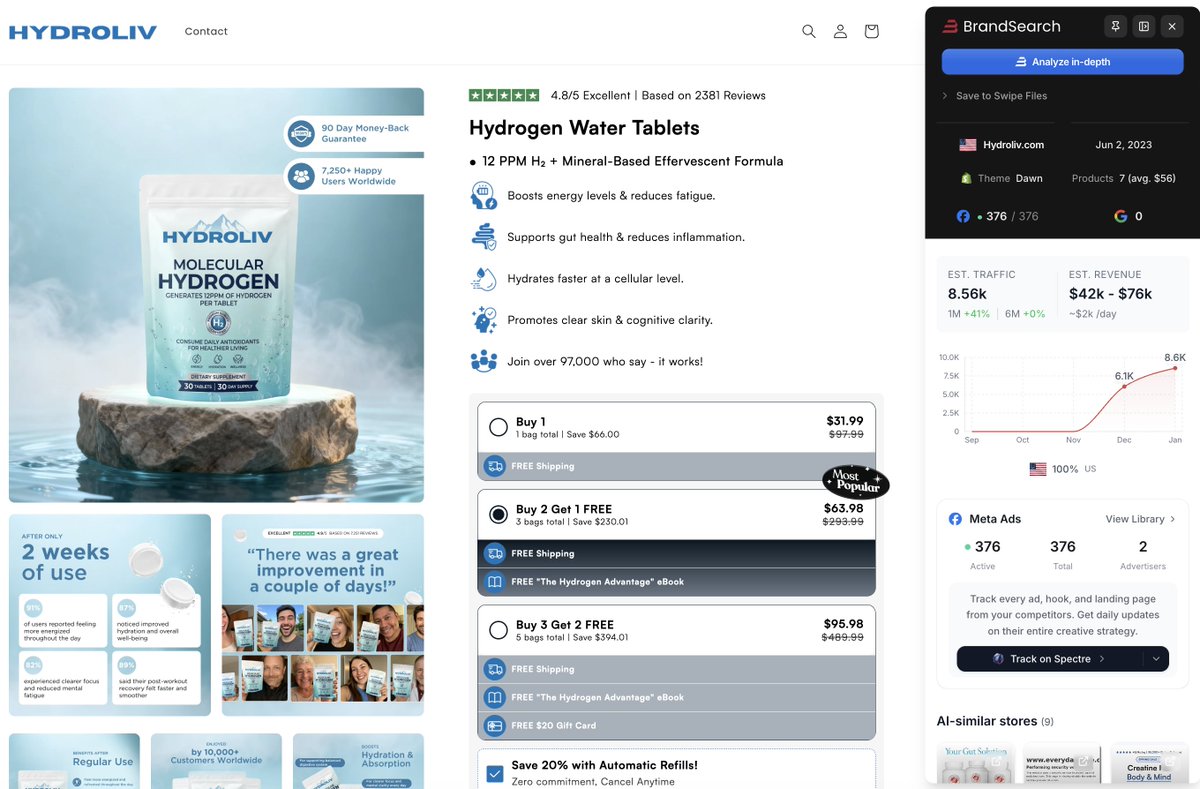Open the Regular Use thumbnail

(74, 761)
